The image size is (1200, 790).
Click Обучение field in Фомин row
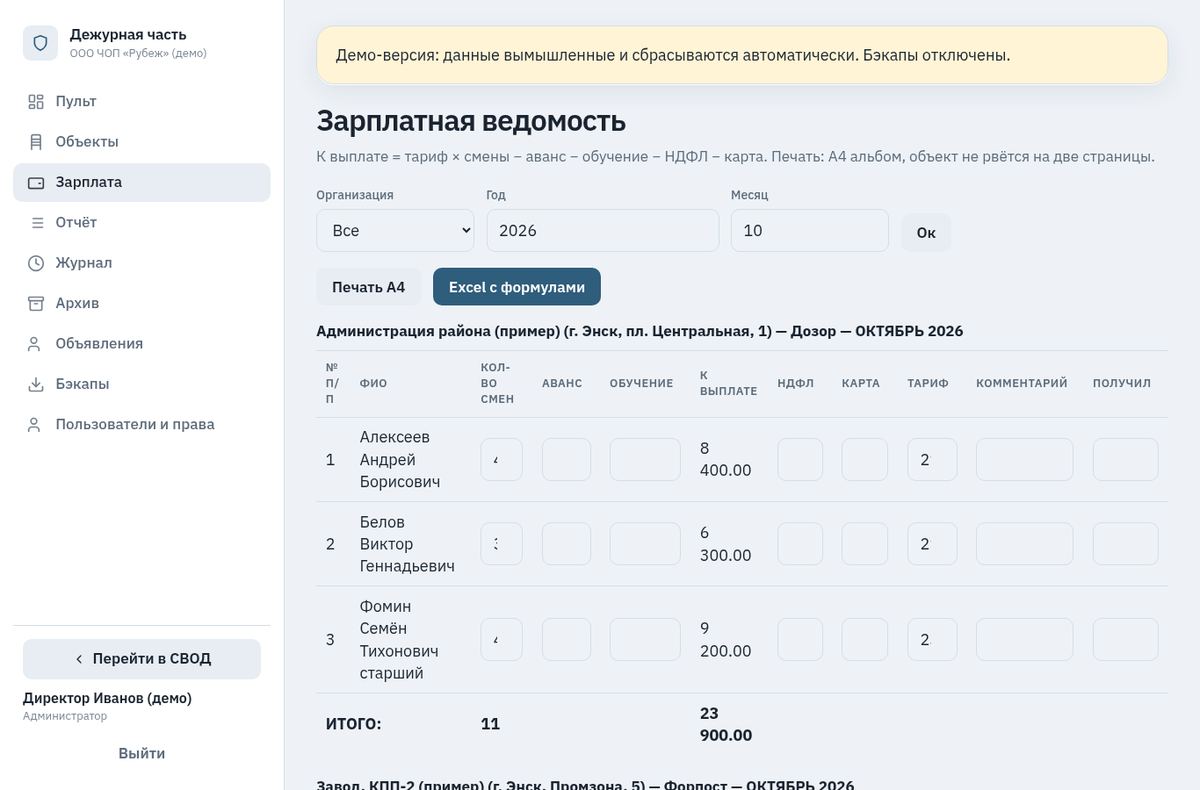[645, 640]
